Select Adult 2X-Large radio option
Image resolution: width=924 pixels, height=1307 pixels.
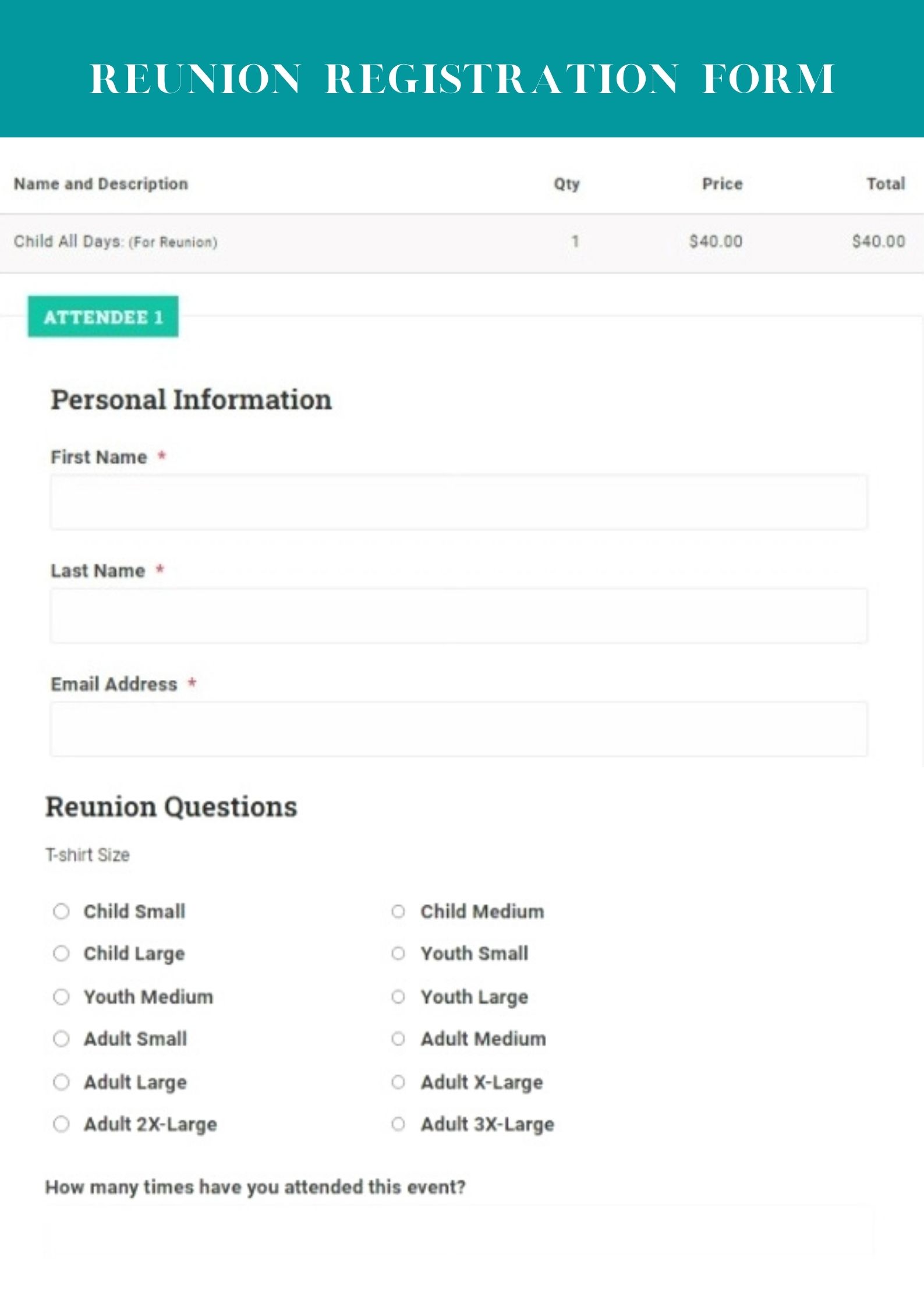(61, 1124)
